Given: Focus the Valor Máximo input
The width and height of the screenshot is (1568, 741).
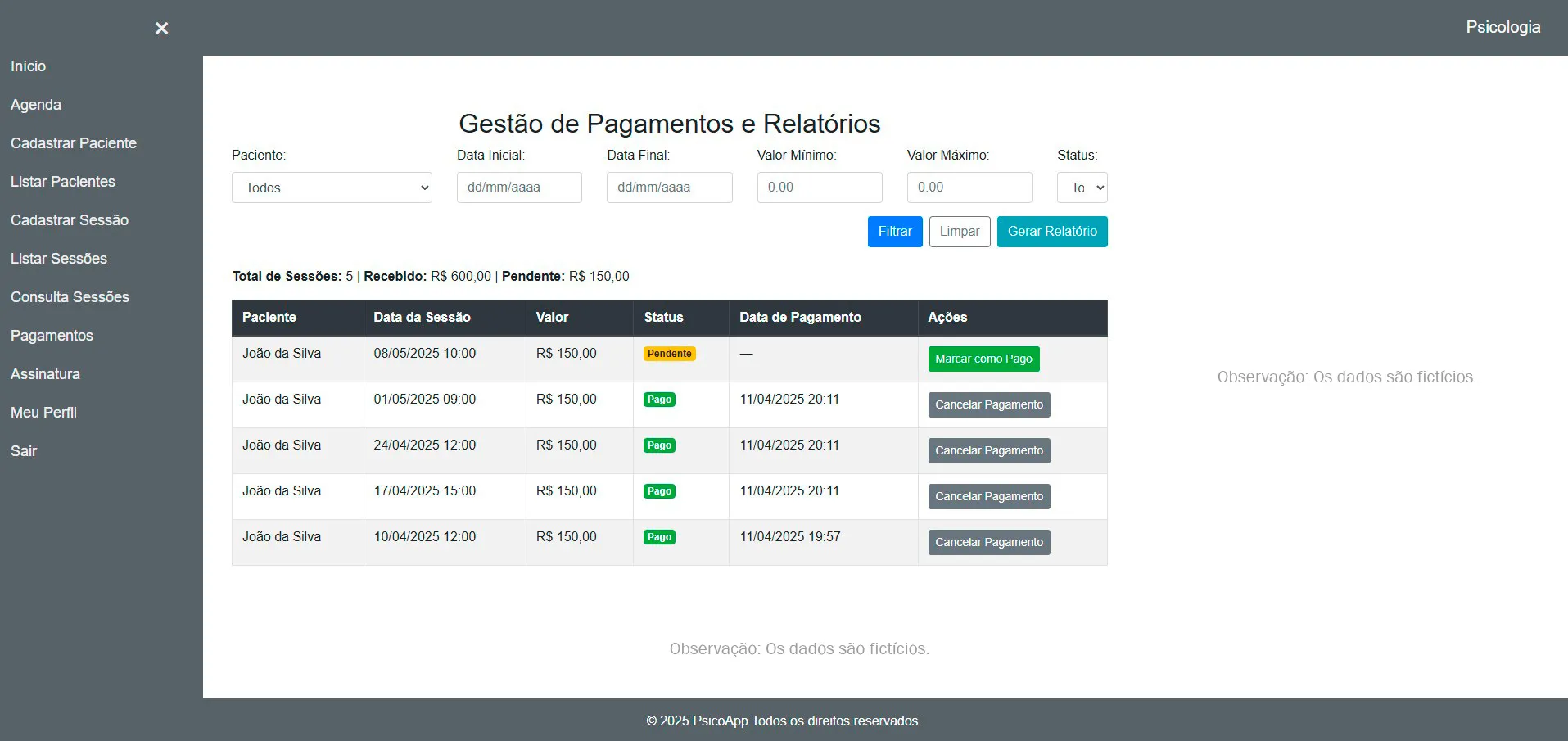Looking at the screenshot, I should 969,188.
